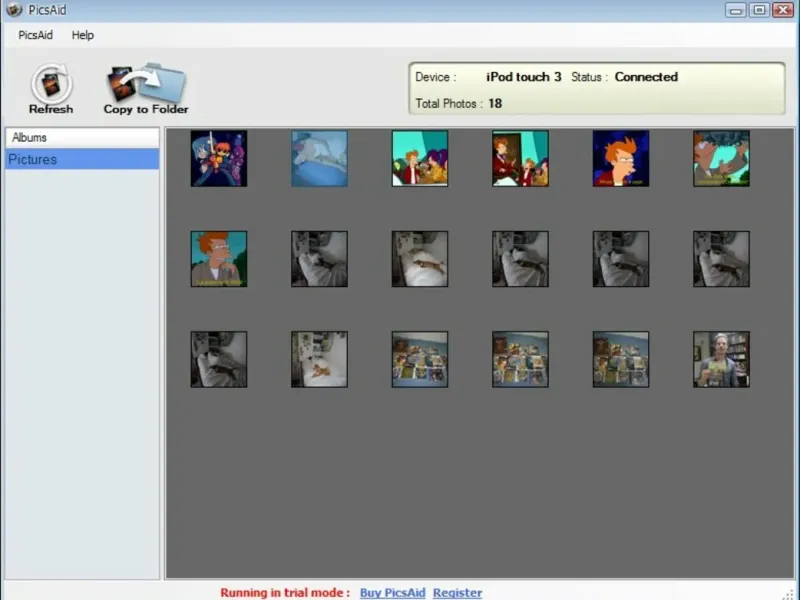
Task: Select the Fry-in-suit thumbnail starting second row
Action: click(x=219, y=259)
